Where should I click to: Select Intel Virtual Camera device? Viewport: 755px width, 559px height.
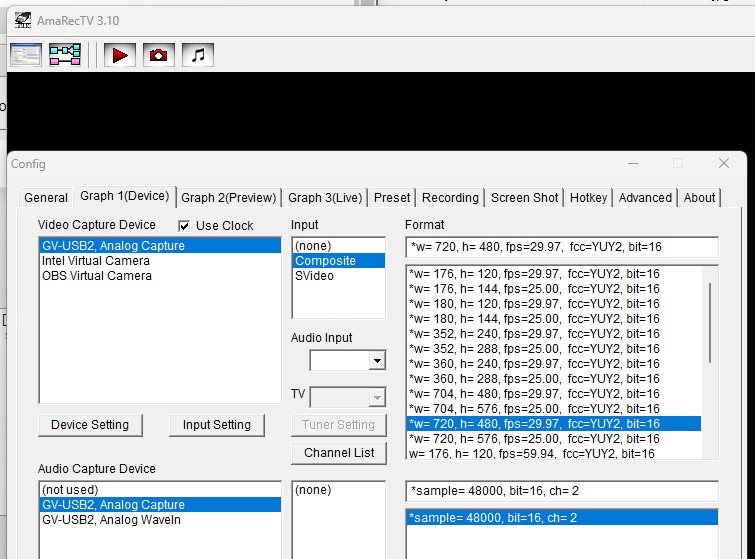tap(160, 261)
